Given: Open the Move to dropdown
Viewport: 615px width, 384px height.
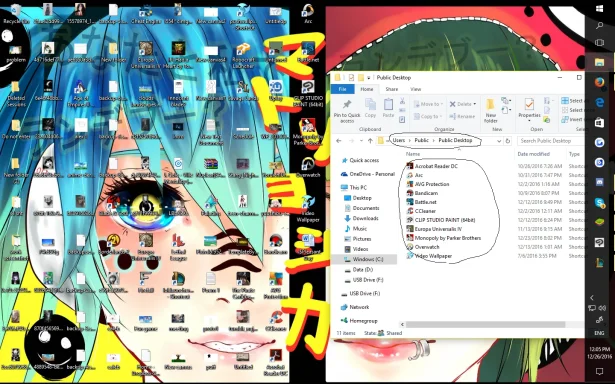Looking at the screenshot, I should [x=428, y=104].
